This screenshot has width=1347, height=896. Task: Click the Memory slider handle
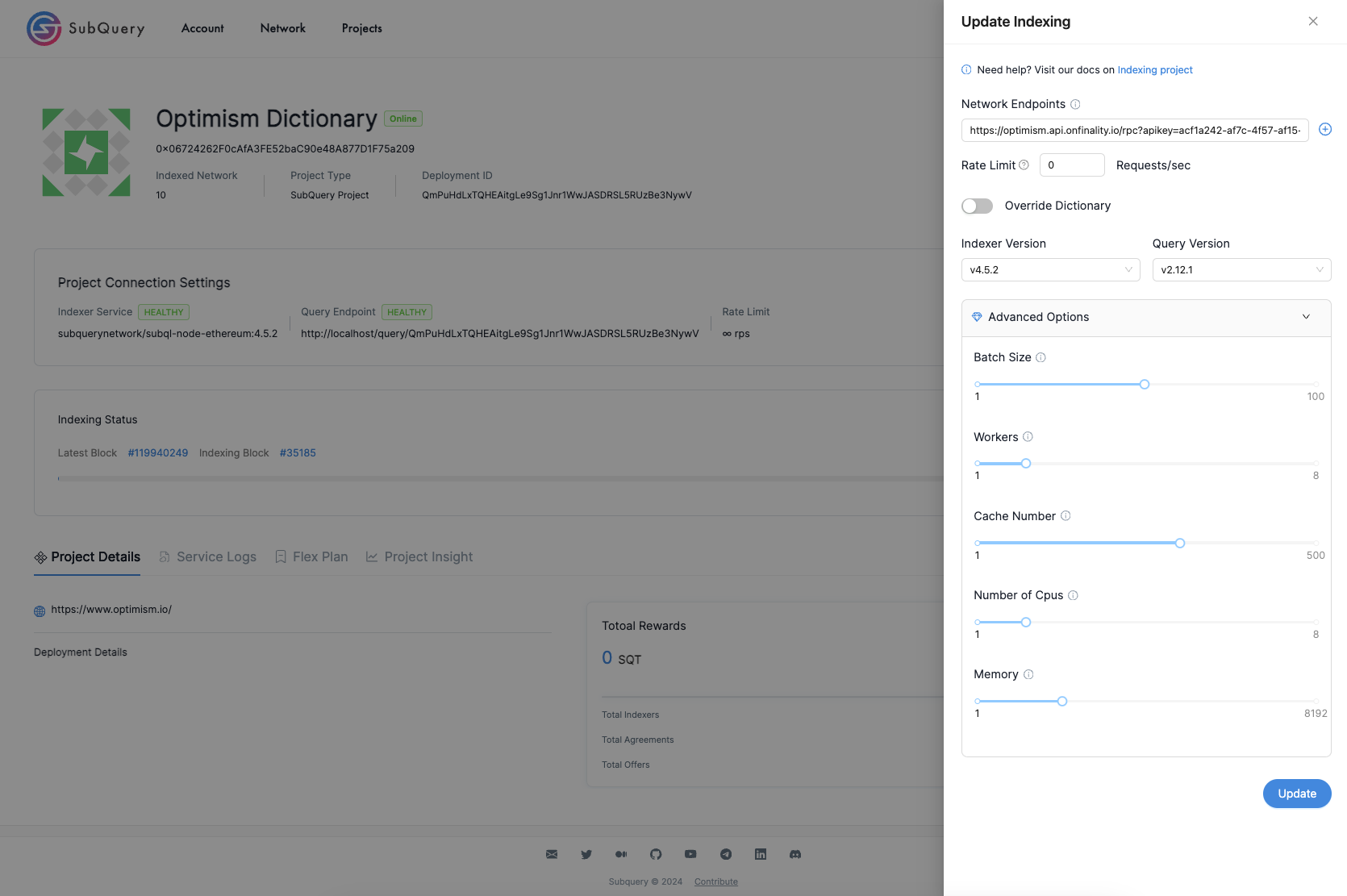1062,701
